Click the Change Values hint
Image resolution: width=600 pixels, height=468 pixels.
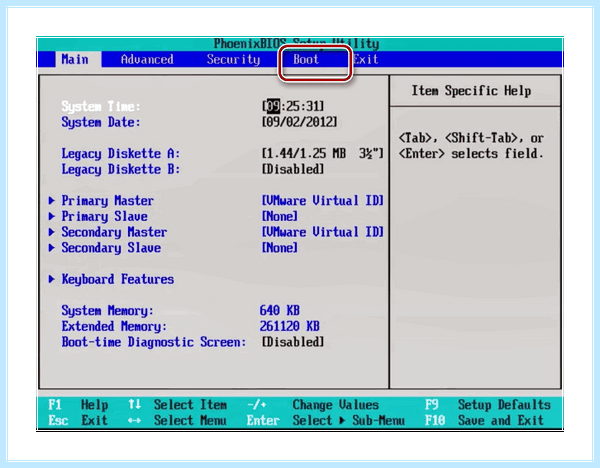(x=336, y=404)
